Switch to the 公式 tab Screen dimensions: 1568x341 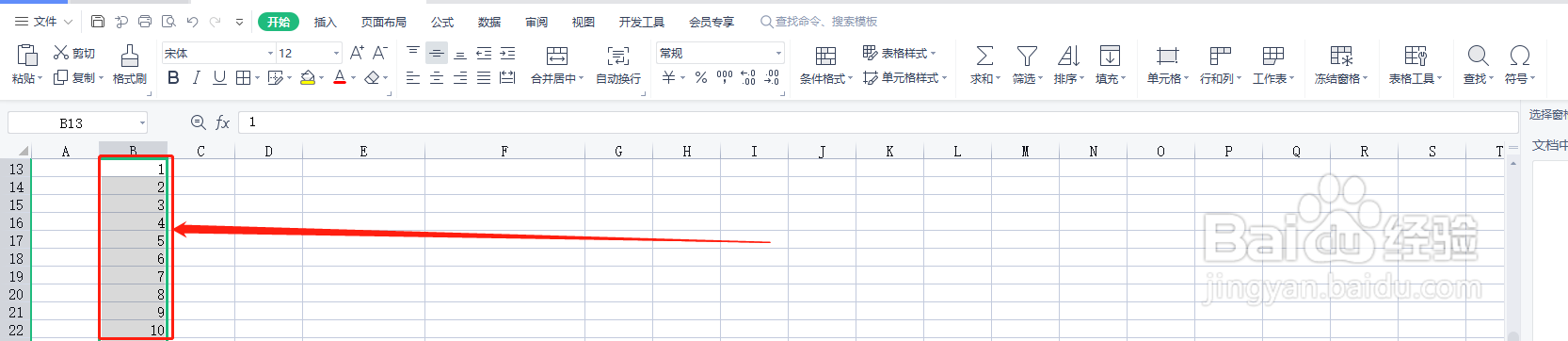(442, 22)
